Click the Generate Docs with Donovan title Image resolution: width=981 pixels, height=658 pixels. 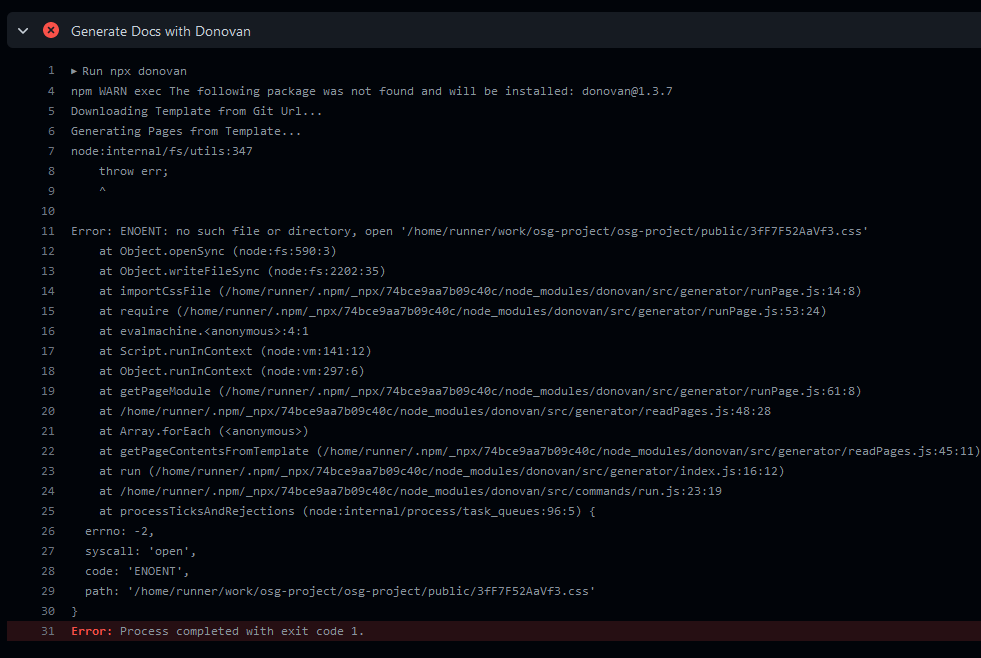pos(161,31)
